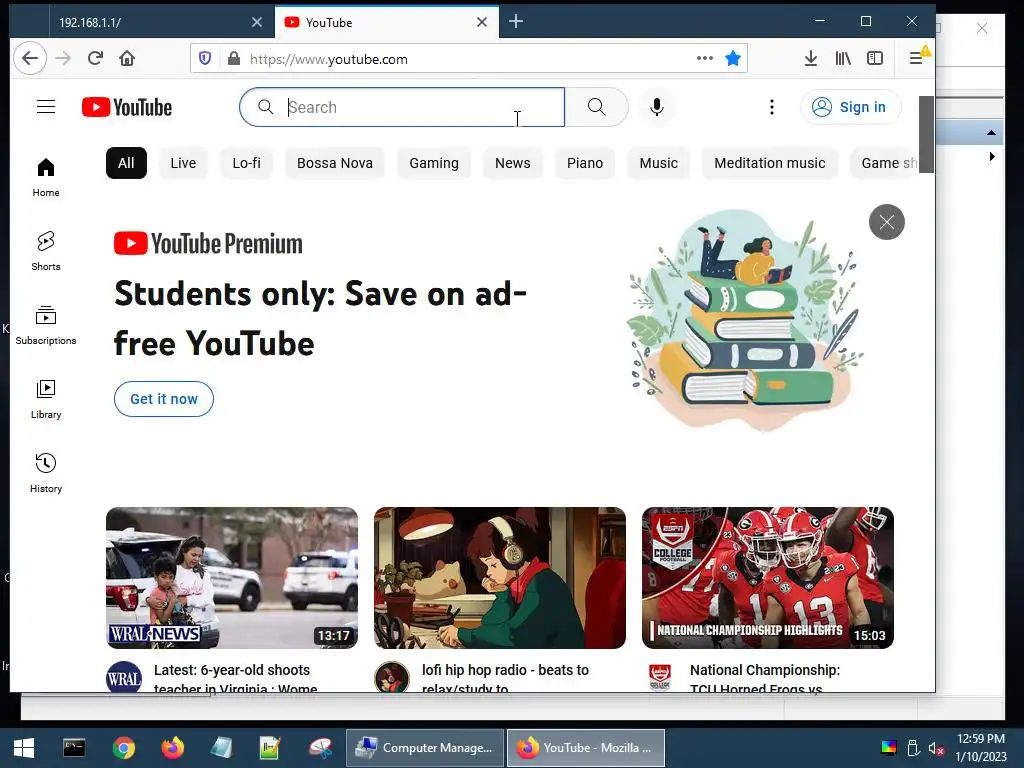Select the Meditation music filter chip

(x=769, y=163)
